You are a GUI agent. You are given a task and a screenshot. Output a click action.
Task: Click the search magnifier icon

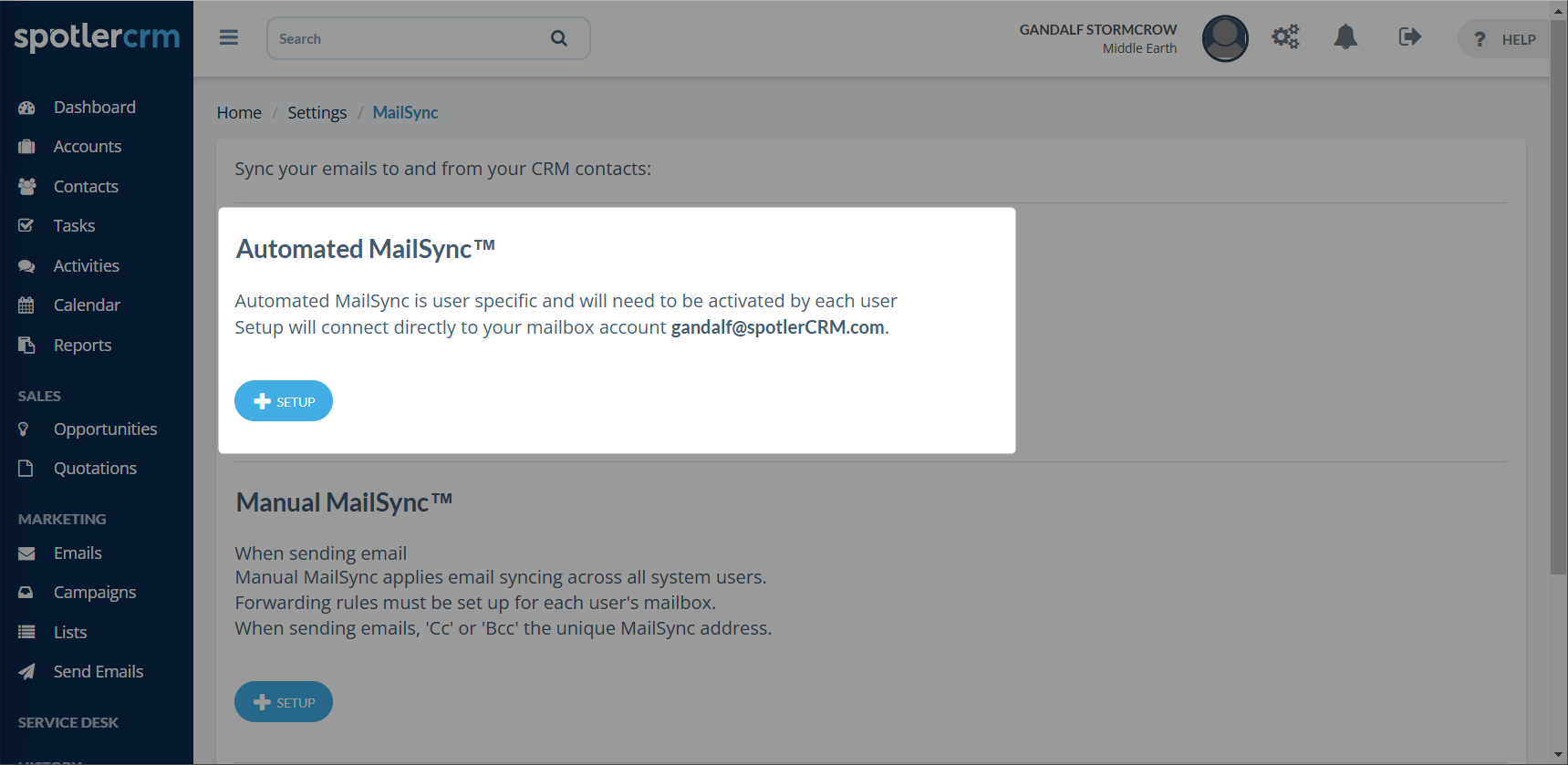point(559,38)
